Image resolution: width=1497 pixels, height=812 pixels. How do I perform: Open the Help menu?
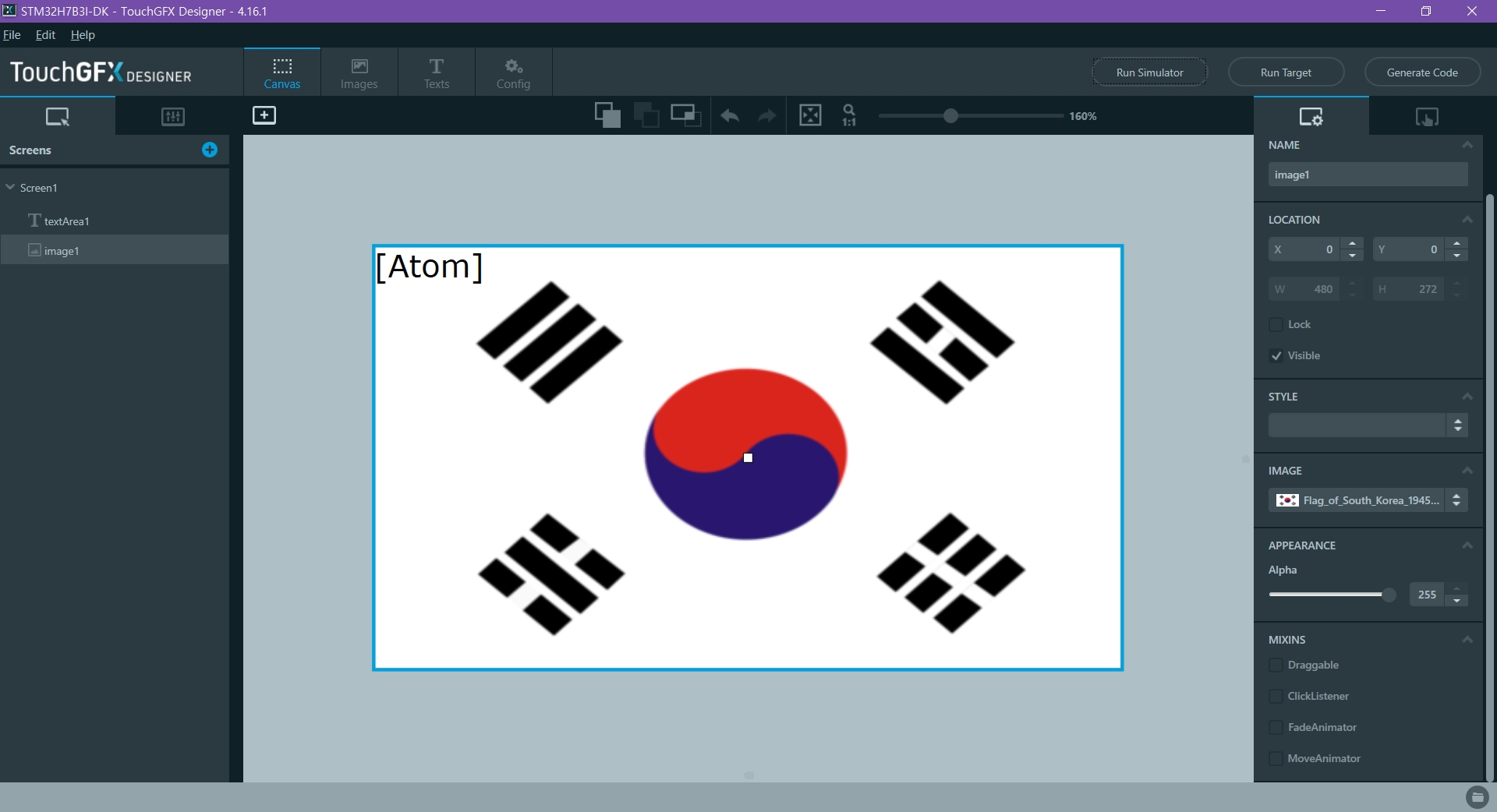tap(83, 35)
